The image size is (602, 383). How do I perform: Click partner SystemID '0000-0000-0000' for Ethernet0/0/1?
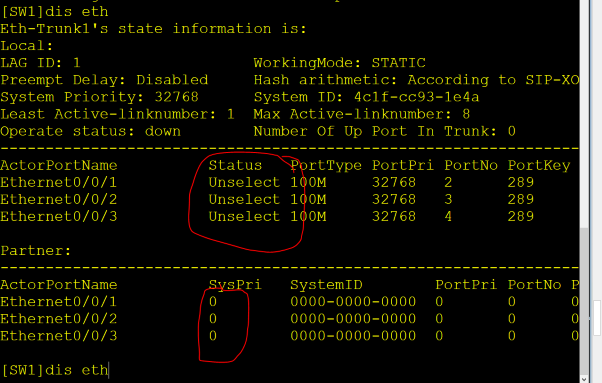coord(353,302)
